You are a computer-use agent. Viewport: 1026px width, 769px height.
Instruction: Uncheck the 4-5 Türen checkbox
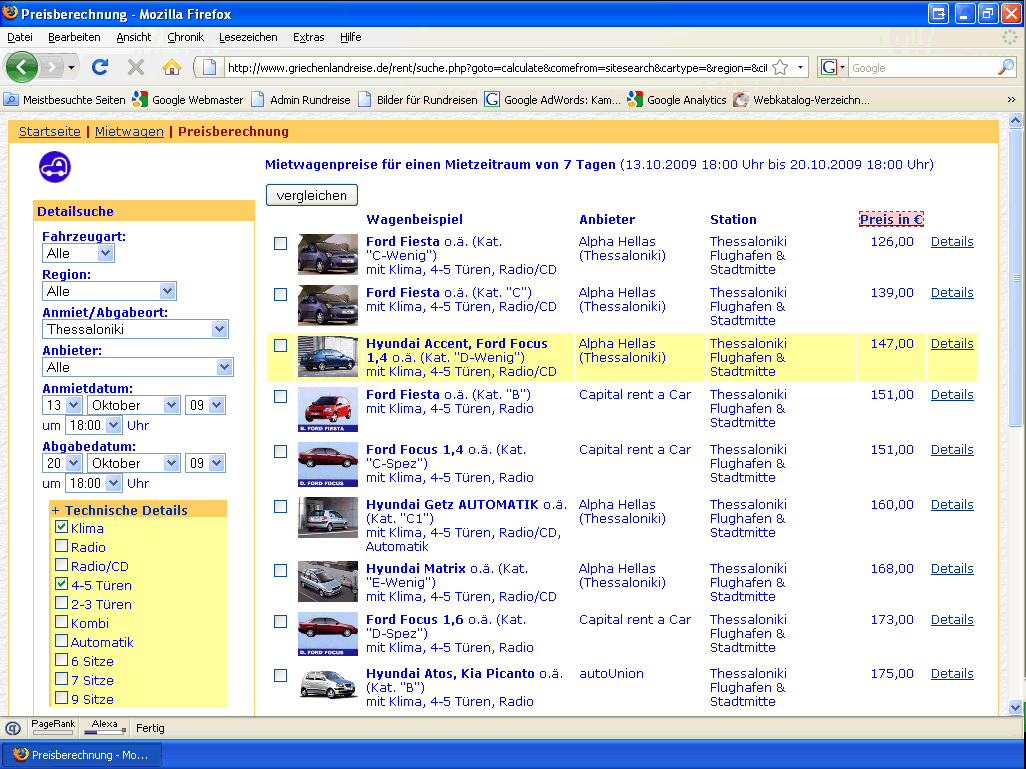(x=62, y=584)
